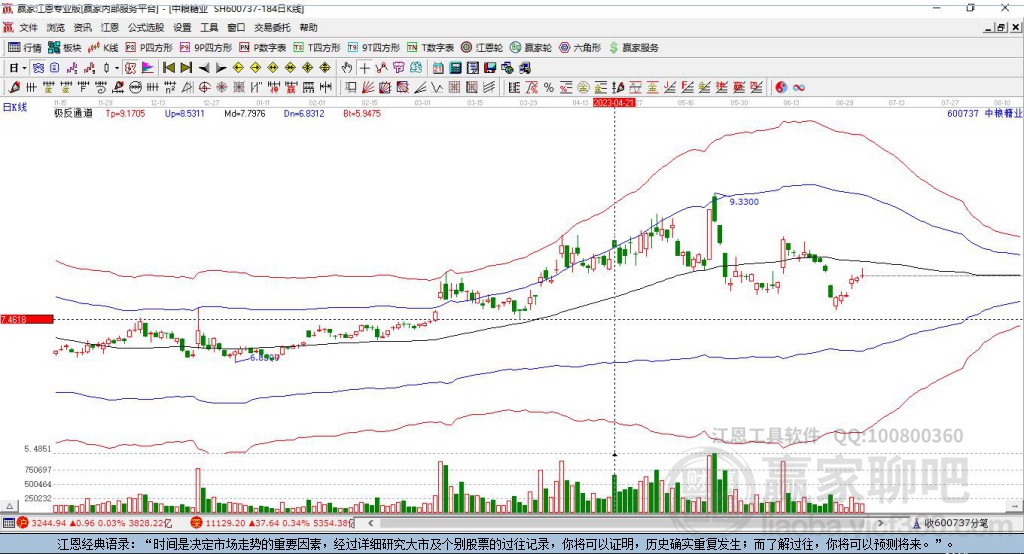This screenshot has height=554, width=1024.
Task: Jump to the first bar with the skip-to-start icon
Action: pyautogui.click(x=169, y=68)
